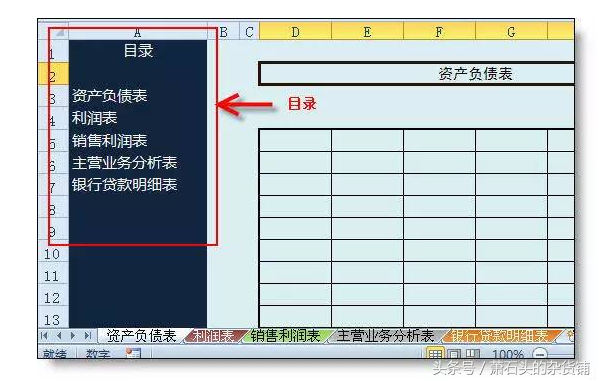Select row 1 header
Viewport: 599px width, 381px height.
pyautogui.click(x=53, y=52)
